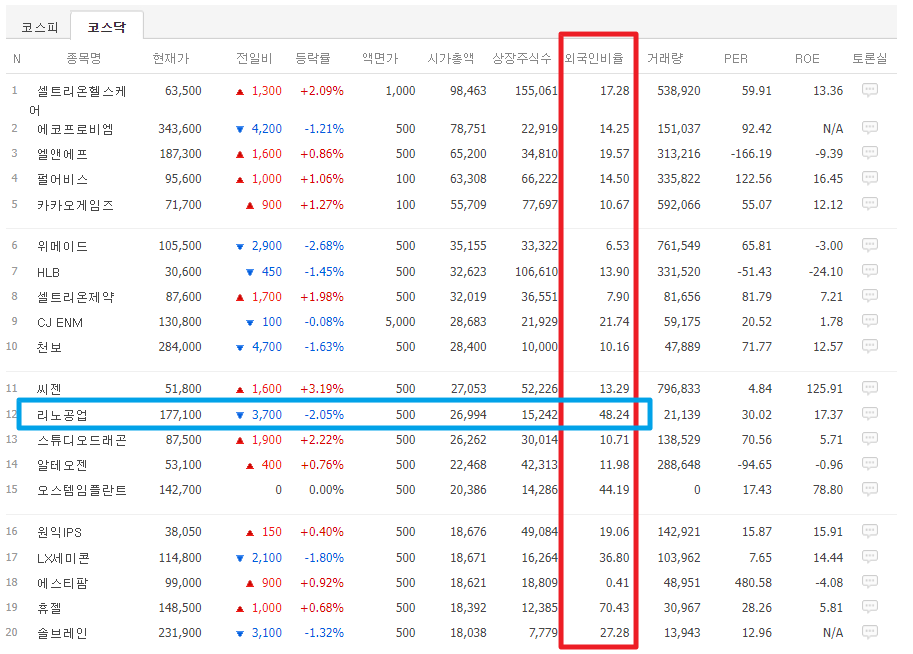This screenshot has height=654, width=913.
Task: Open stock page for LX세미콘
Action: tap(63, 558)
